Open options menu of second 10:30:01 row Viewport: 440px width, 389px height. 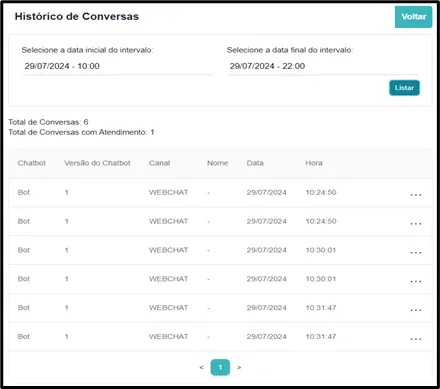[416, 281]
